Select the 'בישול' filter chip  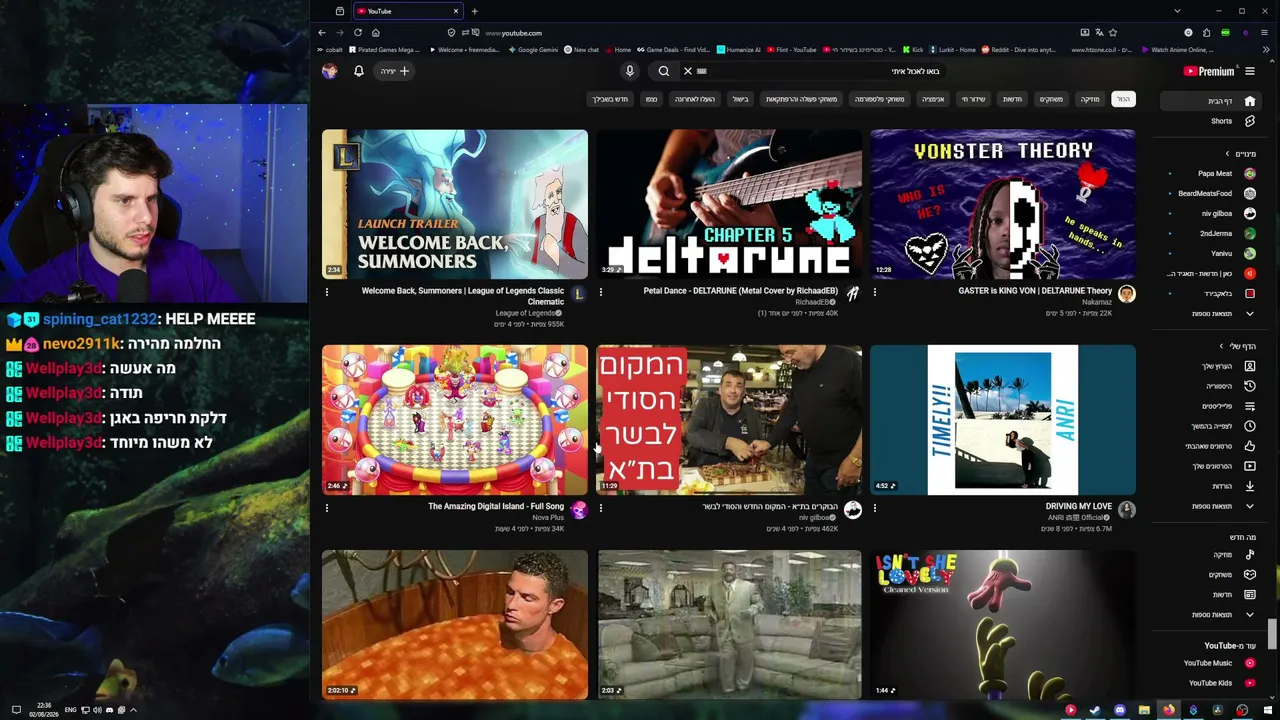[x=740, y=99]
